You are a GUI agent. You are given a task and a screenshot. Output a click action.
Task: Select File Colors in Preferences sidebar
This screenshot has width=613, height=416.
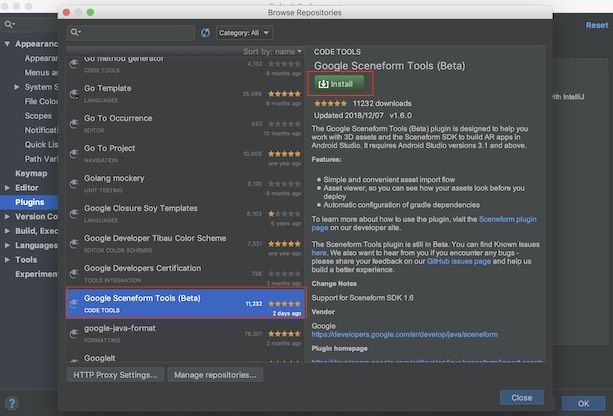coord(41,101)
